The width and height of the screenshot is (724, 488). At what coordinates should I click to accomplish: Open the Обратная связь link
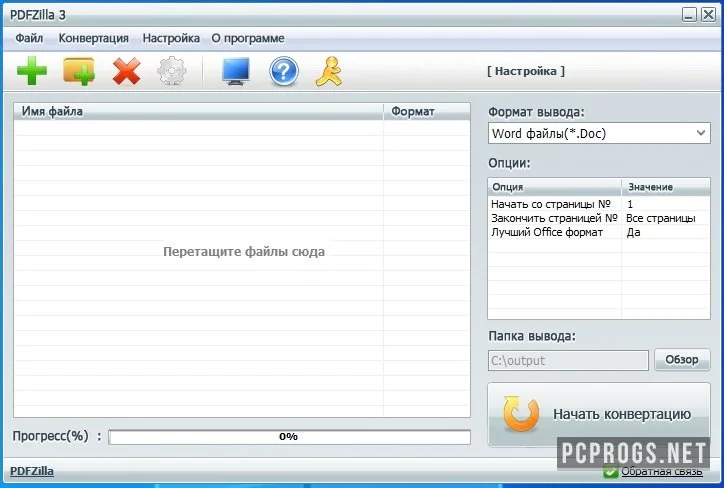point(662,472)
